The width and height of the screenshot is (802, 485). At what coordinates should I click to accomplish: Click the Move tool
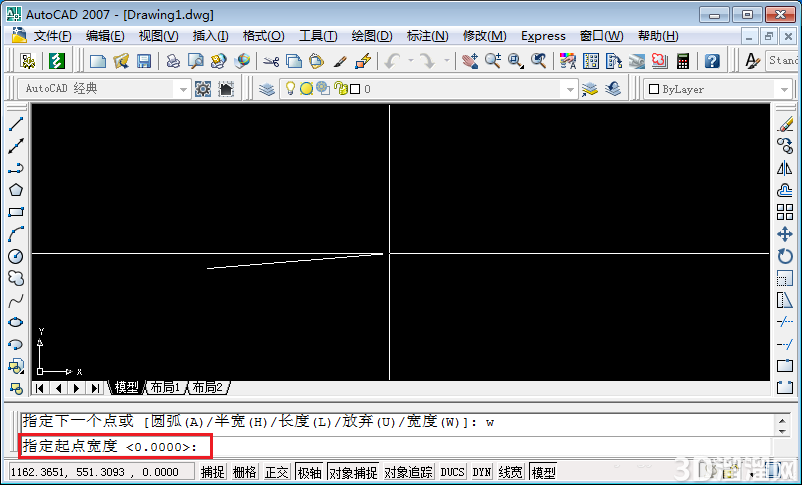pos(785,234)
